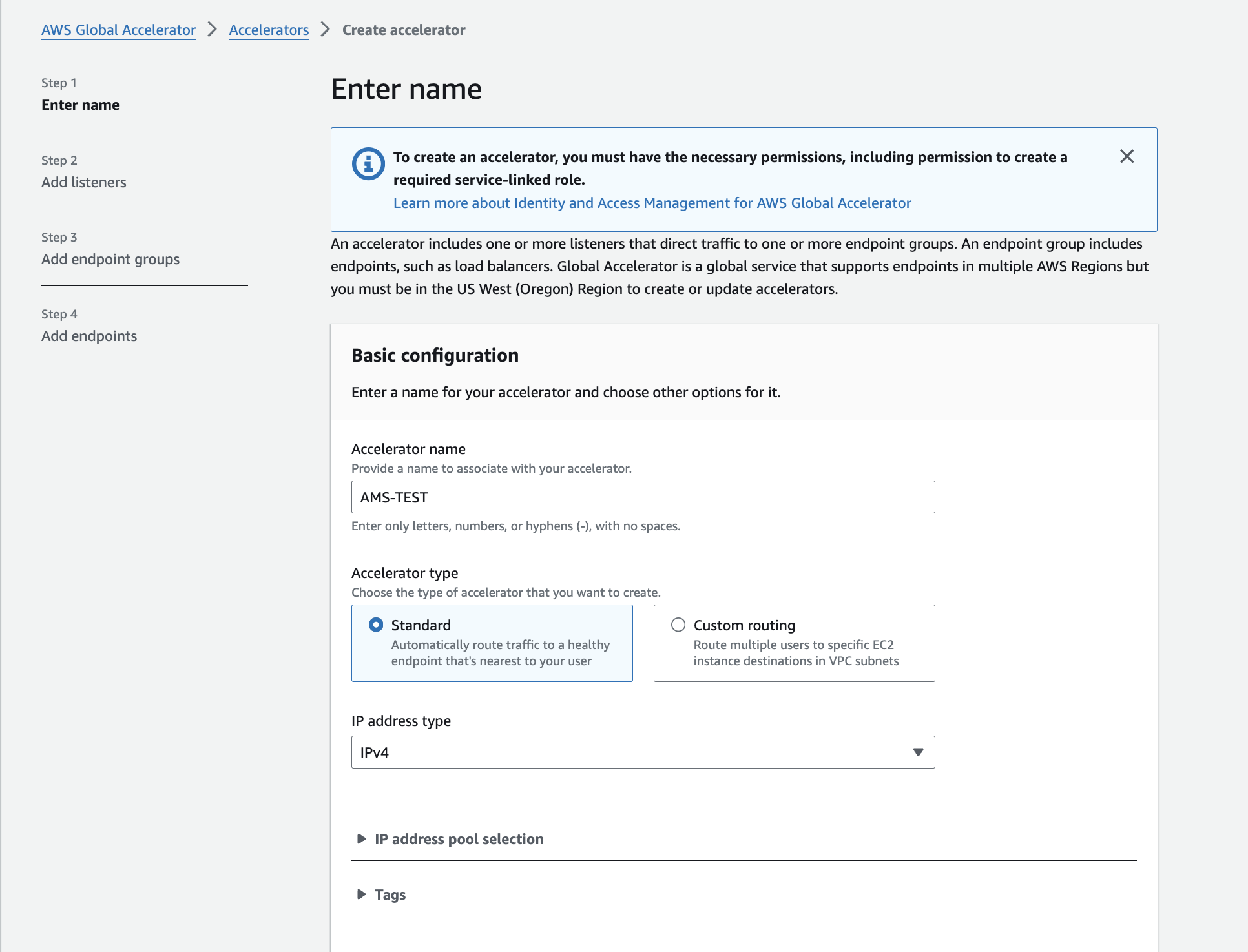Open the IP address type dropdown
Image resolution: width=1248 pixels, height=952 pixels.
[x=643, y=752]
